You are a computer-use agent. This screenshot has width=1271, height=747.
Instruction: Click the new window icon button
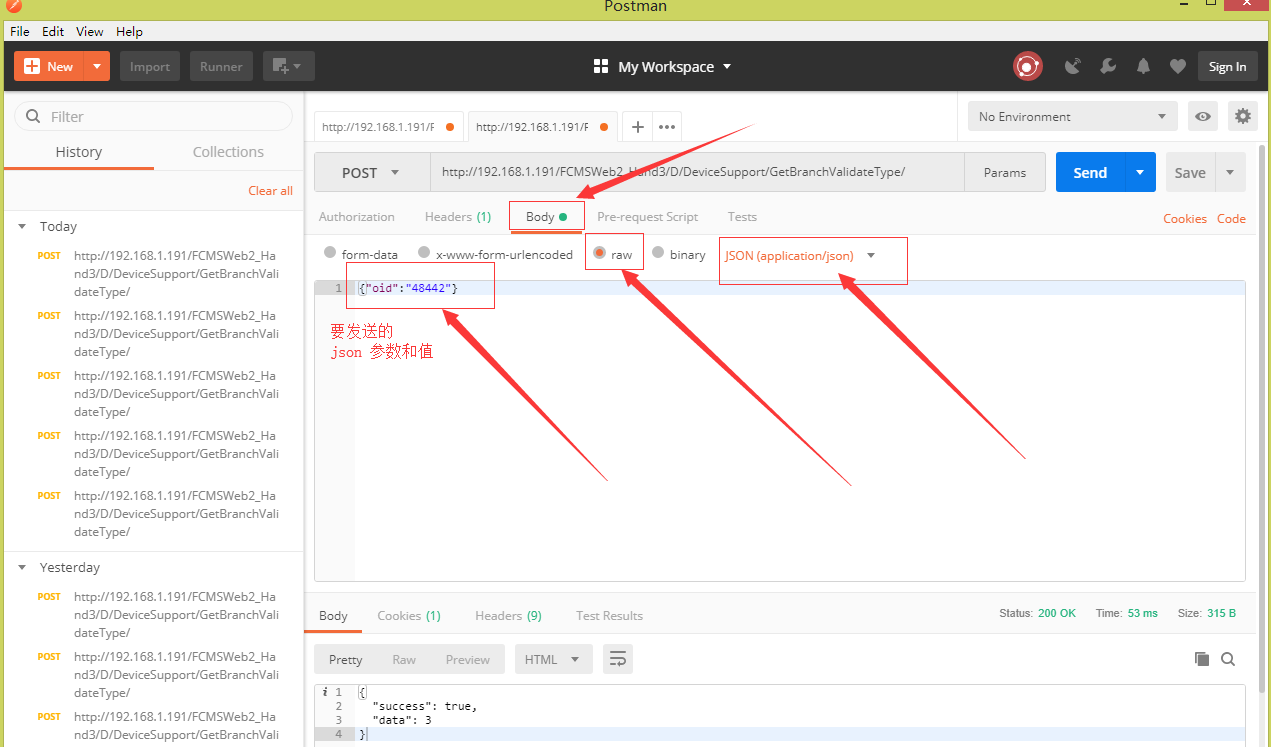point(288,67)
